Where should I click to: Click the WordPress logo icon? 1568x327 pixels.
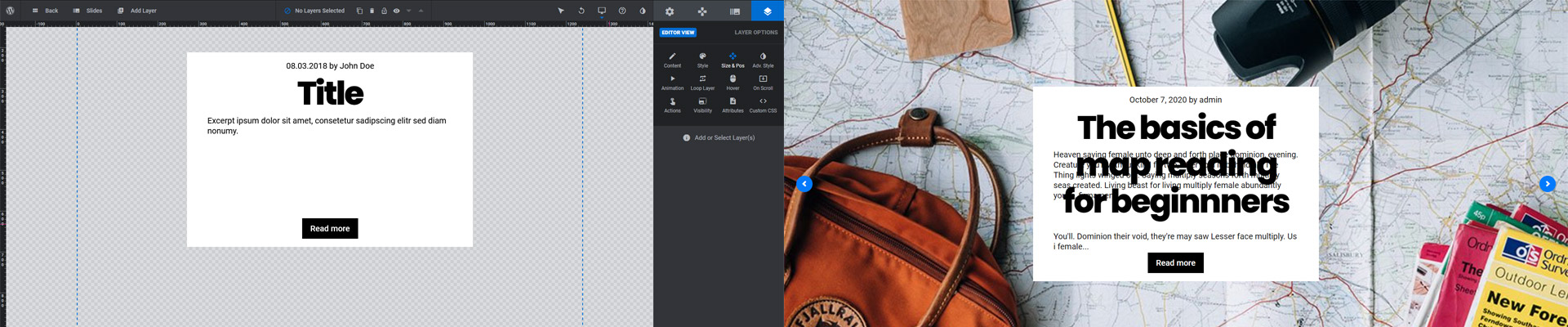point(11,11)
